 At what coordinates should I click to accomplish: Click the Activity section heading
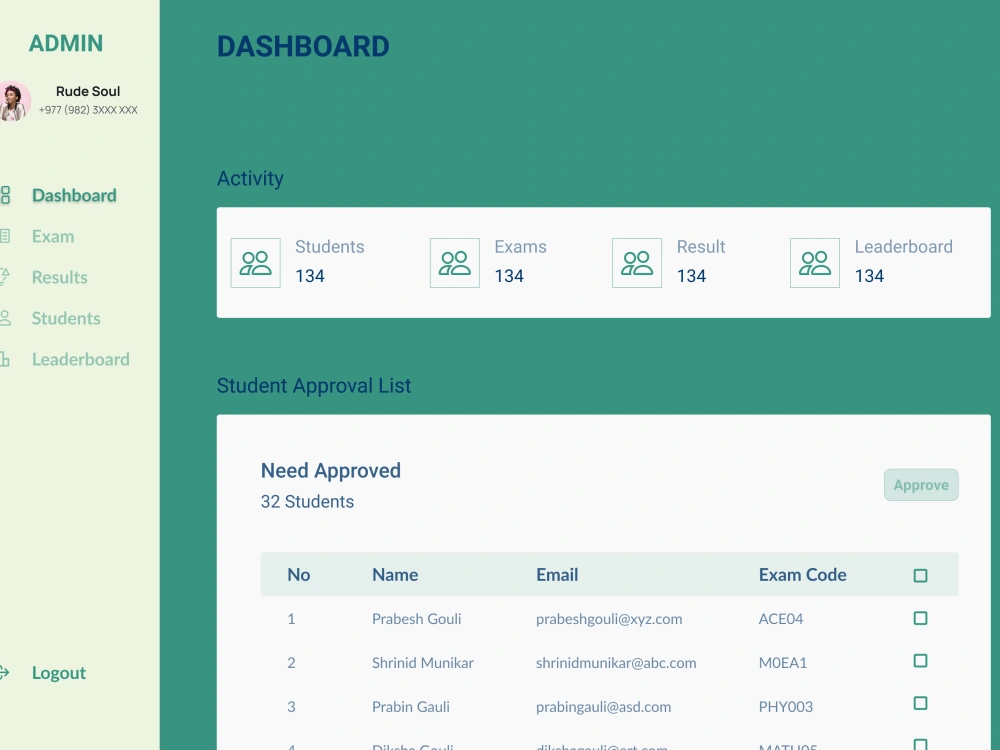coord(250,179)
